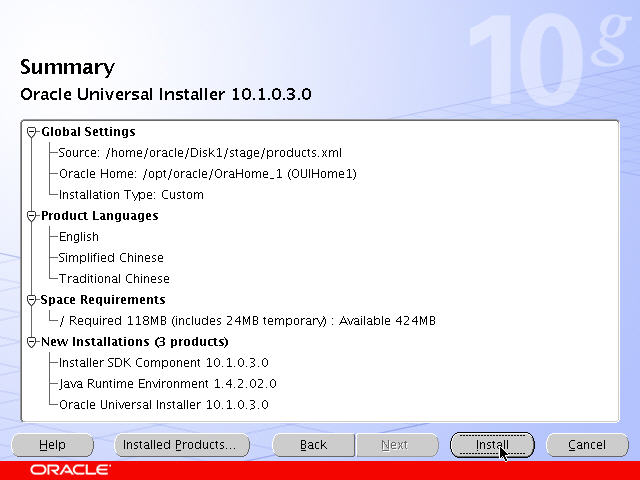
Task: Select the Traditional Chinese row
Action: [114, 279]
